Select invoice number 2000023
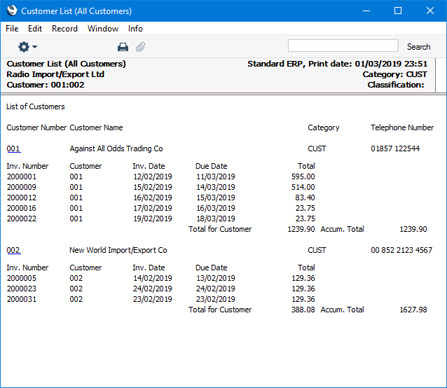The width and height of the screenshot is (447, 388). tap(21, 289)
